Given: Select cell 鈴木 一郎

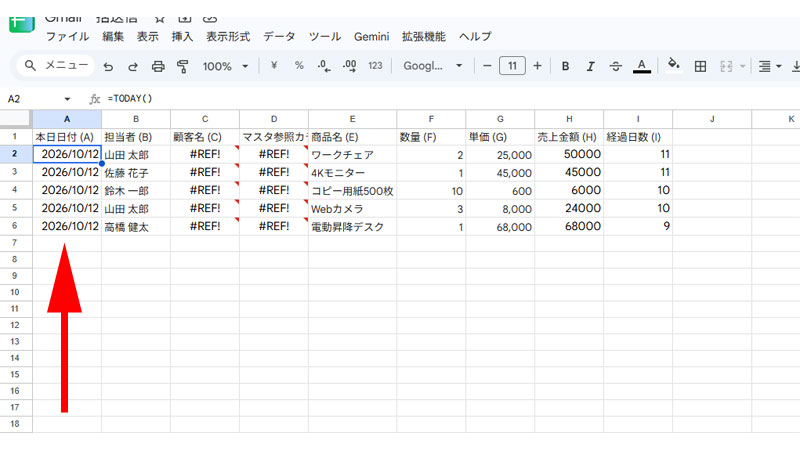Looking at the screenshot, I should [136, 190].
